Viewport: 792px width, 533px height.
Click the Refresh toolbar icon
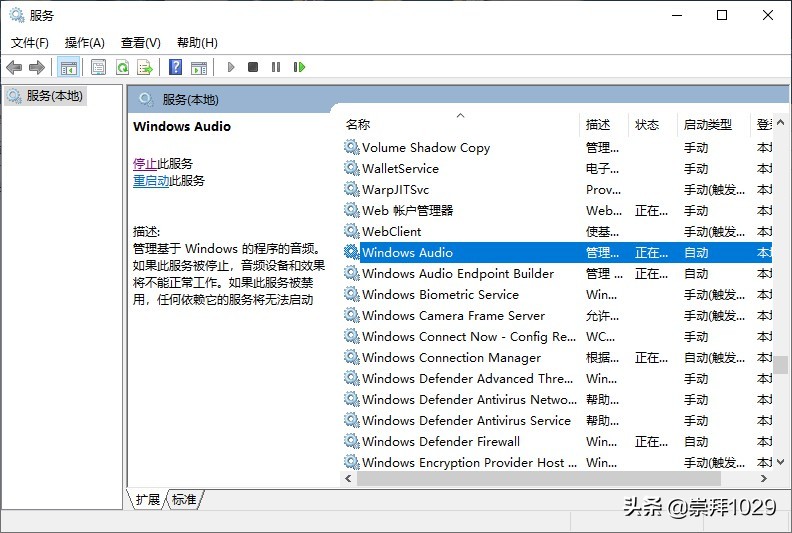click(x=122, y=67)
